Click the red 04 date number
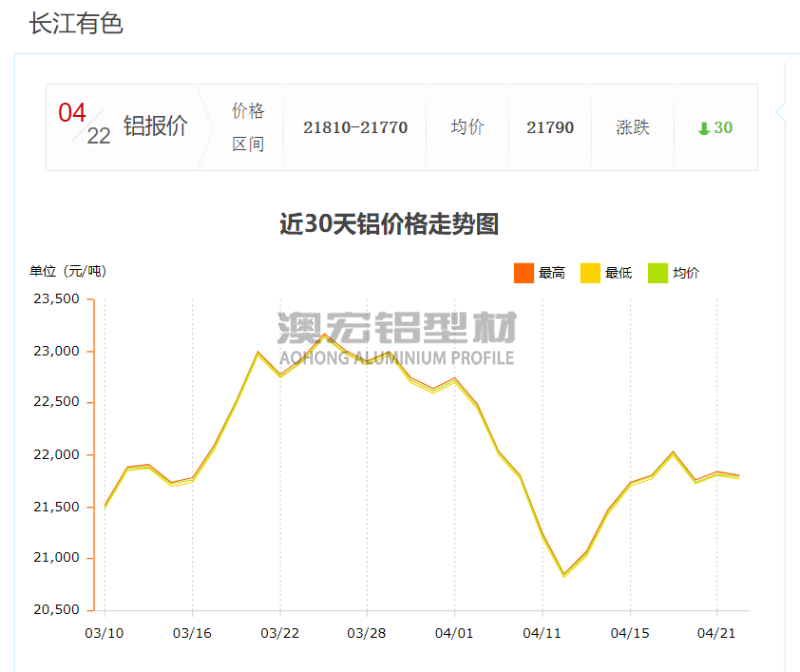 click(x=73, y=114)
